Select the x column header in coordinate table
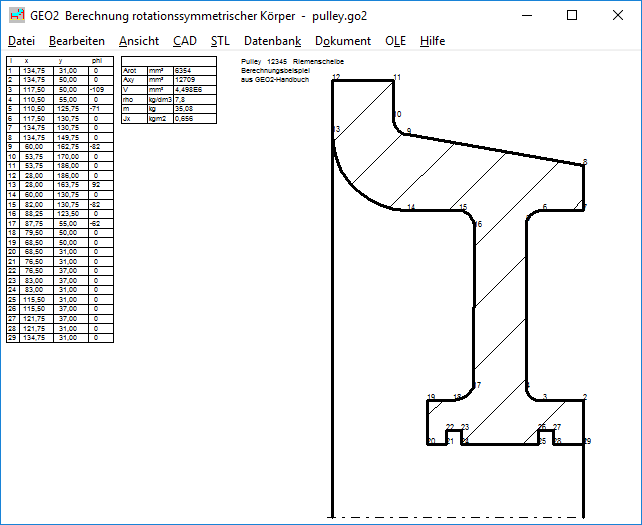Screen dimensions: 642x525 [x=26, y=61]
